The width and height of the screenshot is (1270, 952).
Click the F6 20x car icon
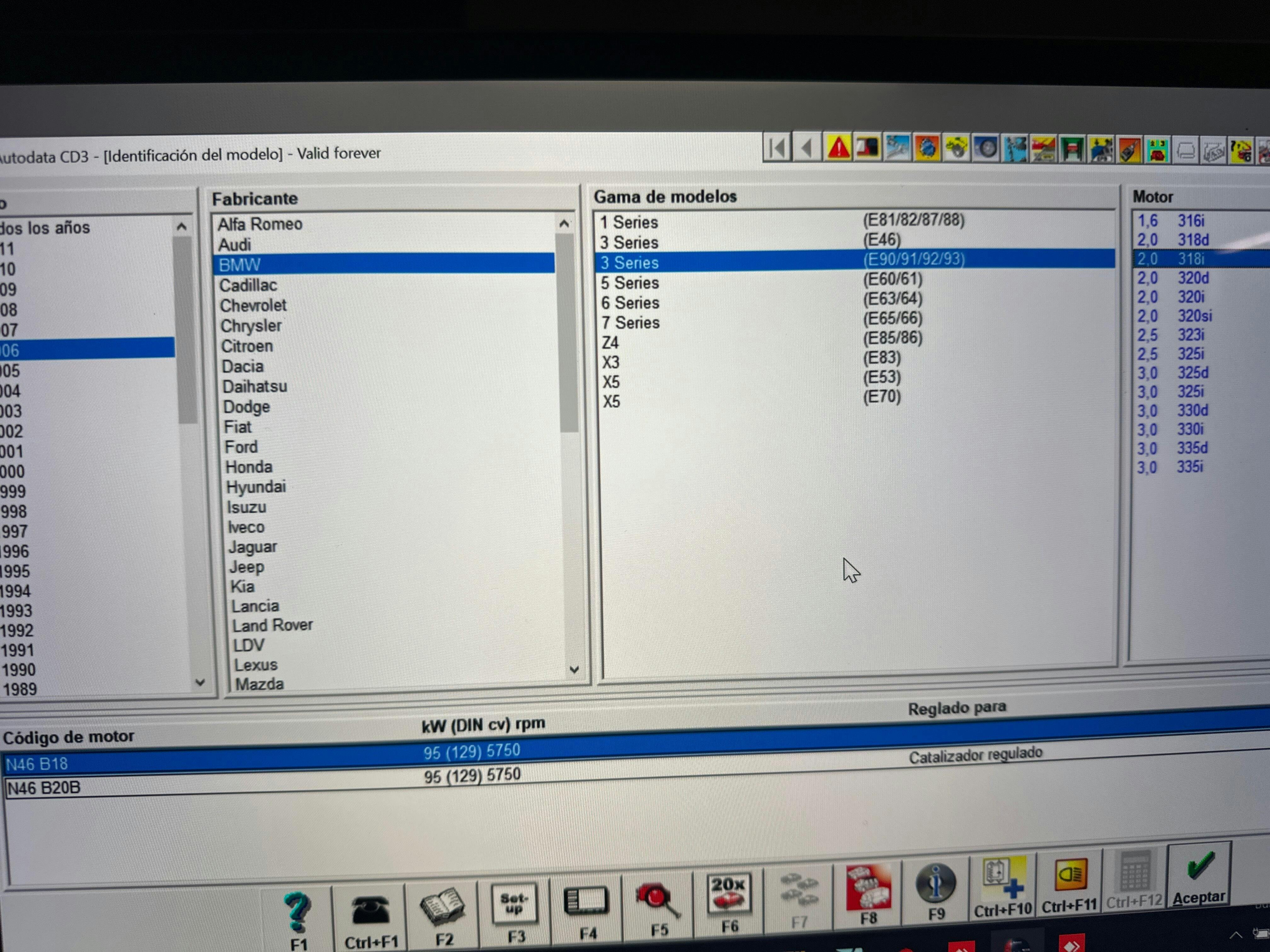pyautogui.click(x=729, y=895)
